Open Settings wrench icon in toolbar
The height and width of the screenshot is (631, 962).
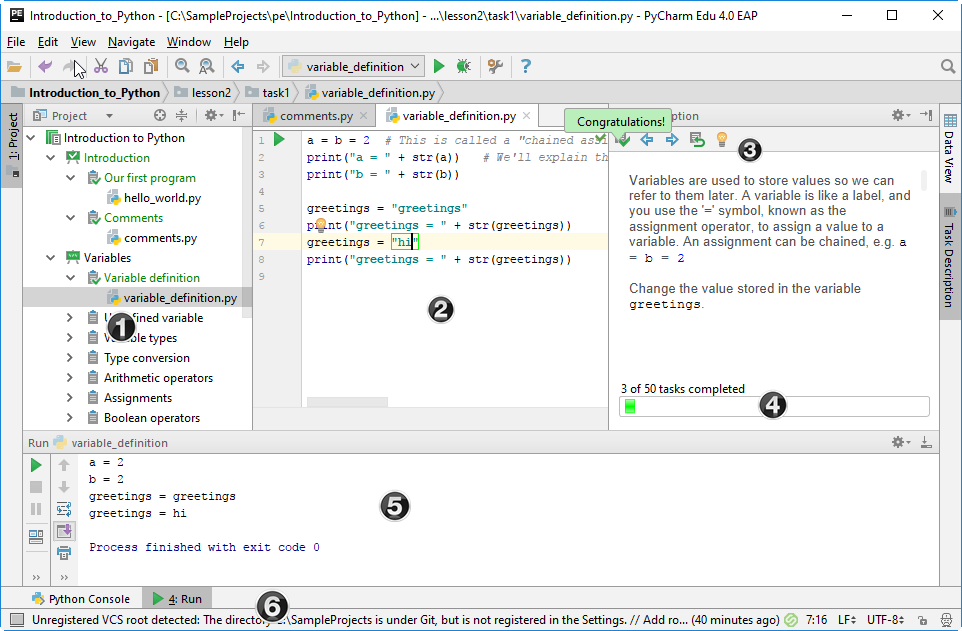pos(495,66)
